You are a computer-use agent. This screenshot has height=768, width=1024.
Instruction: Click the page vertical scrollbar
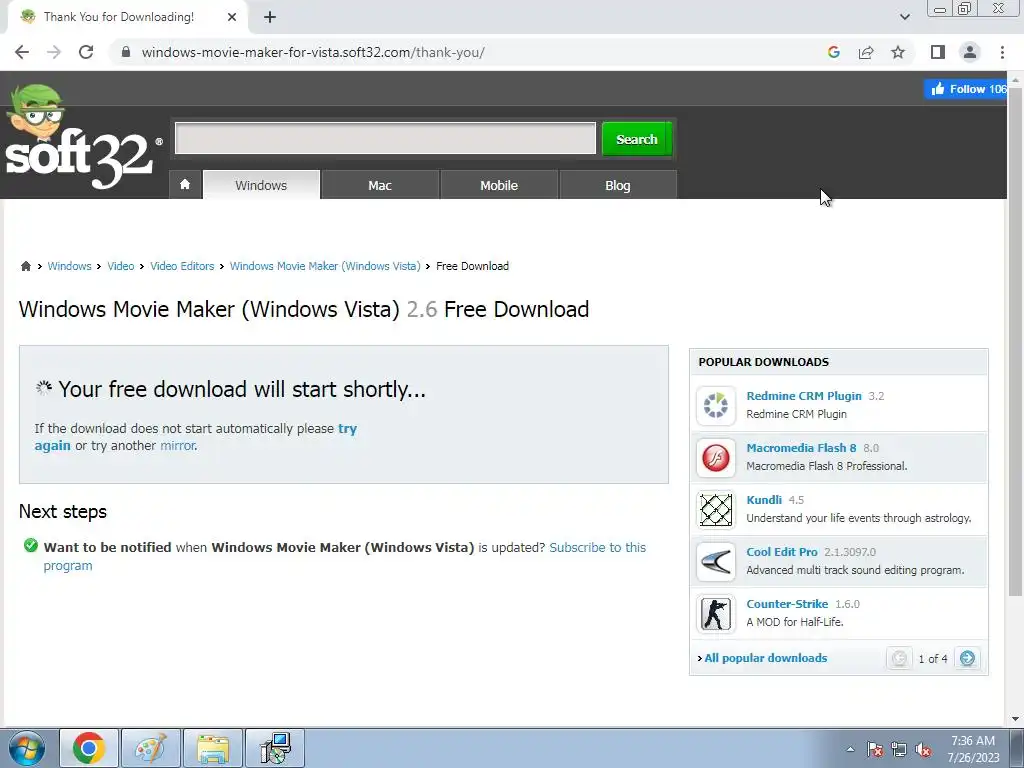[1014, 340]
